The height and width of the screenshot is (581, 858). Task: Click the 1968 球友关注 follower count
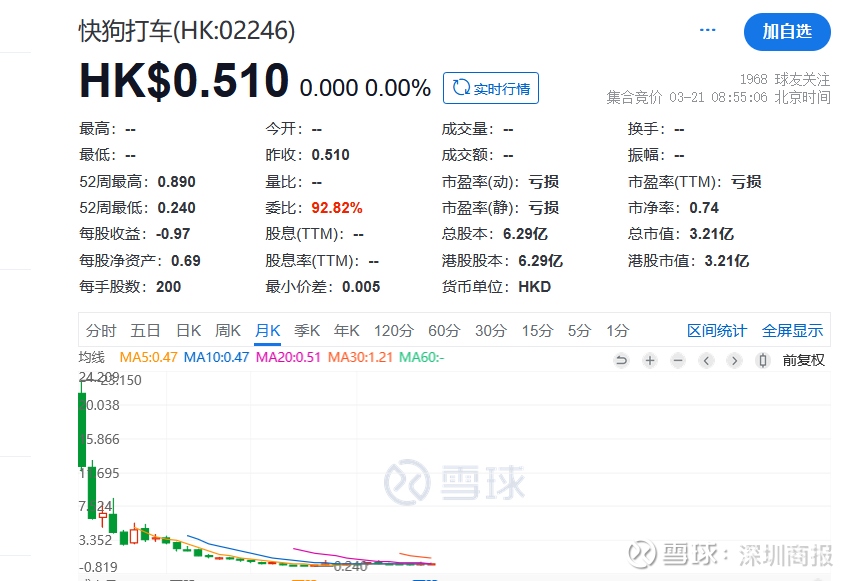(x=785, y=79)
